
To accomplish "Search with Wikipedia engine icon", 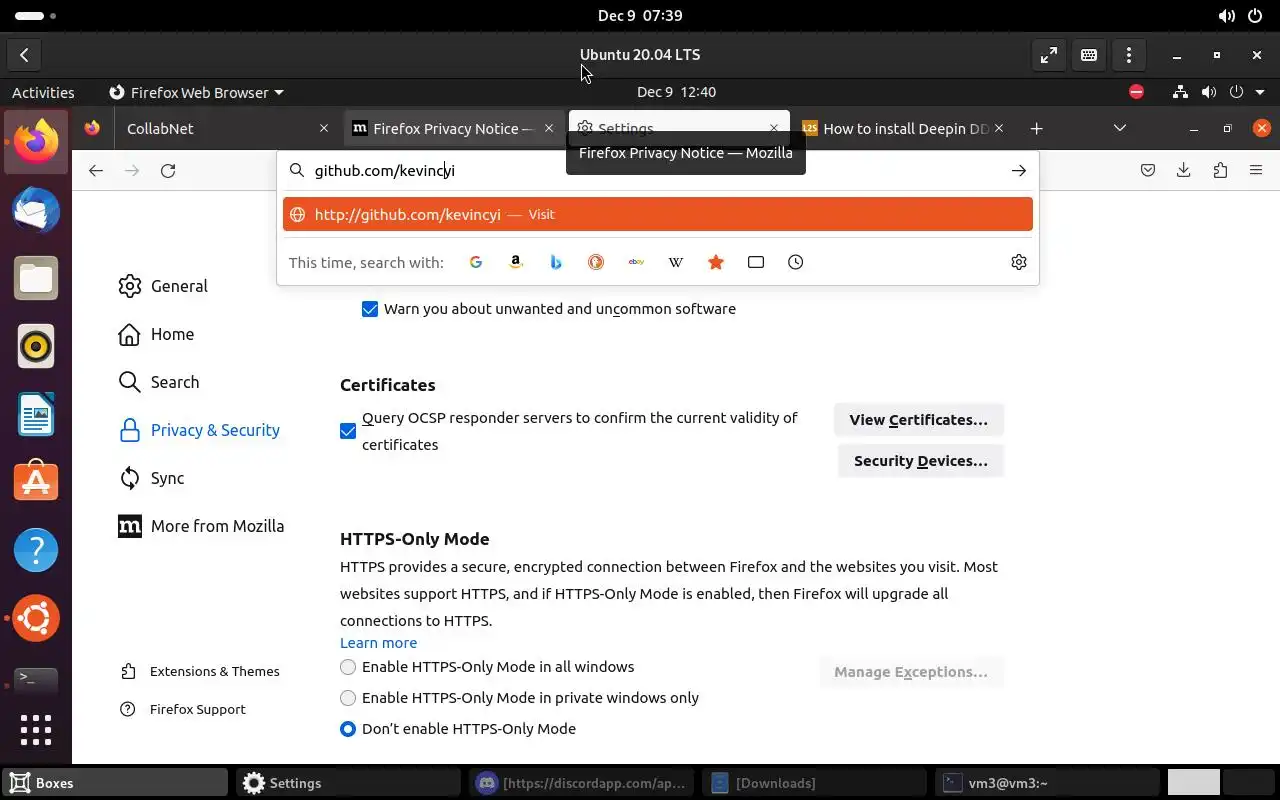I will [676, 262].
